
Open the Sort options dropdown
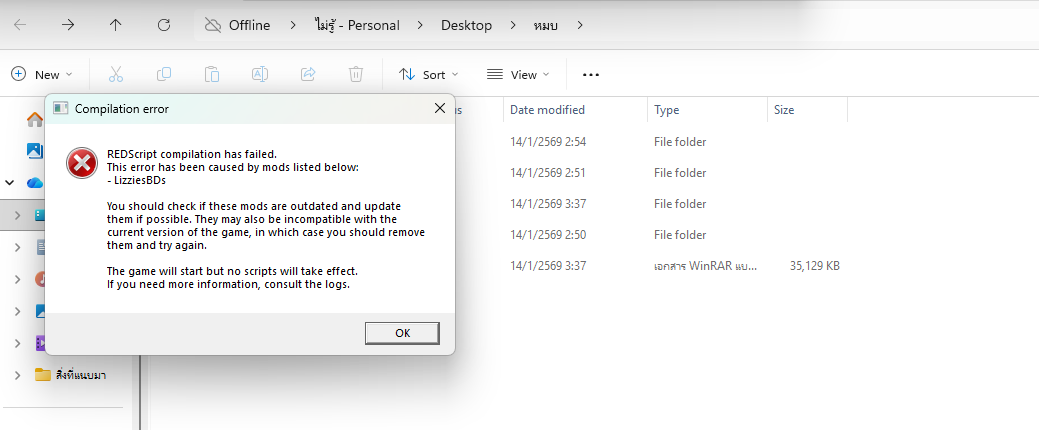coord(429,74)
